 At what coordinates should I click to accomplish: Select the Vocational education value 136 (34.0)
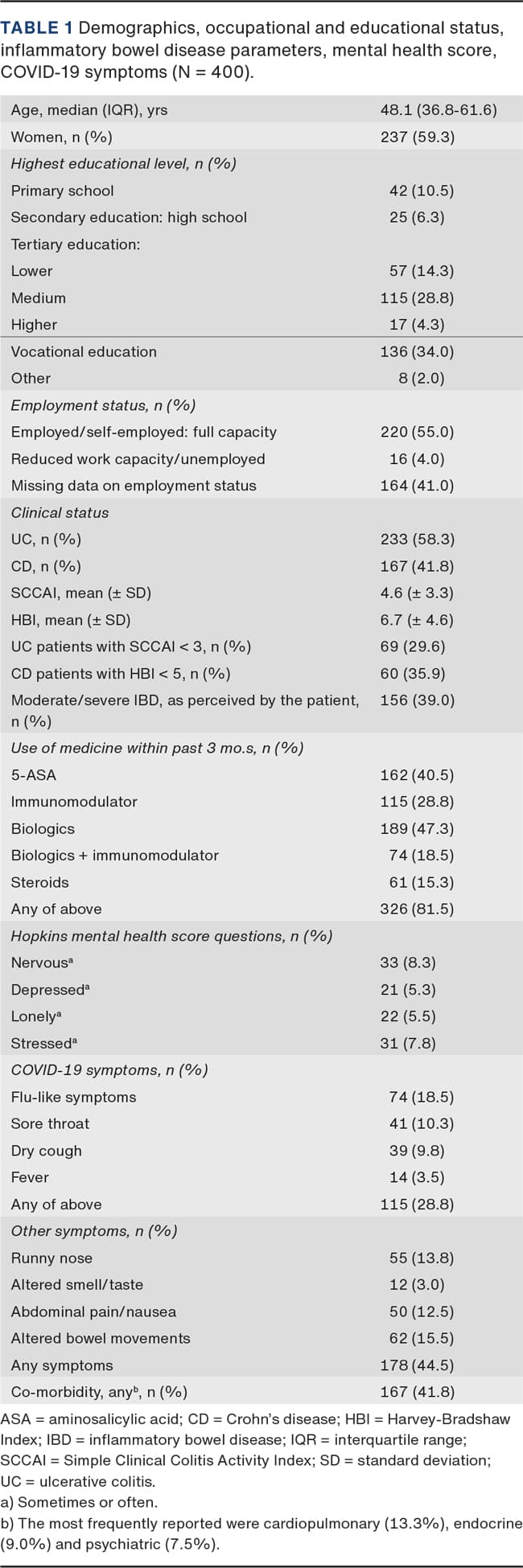417,351
